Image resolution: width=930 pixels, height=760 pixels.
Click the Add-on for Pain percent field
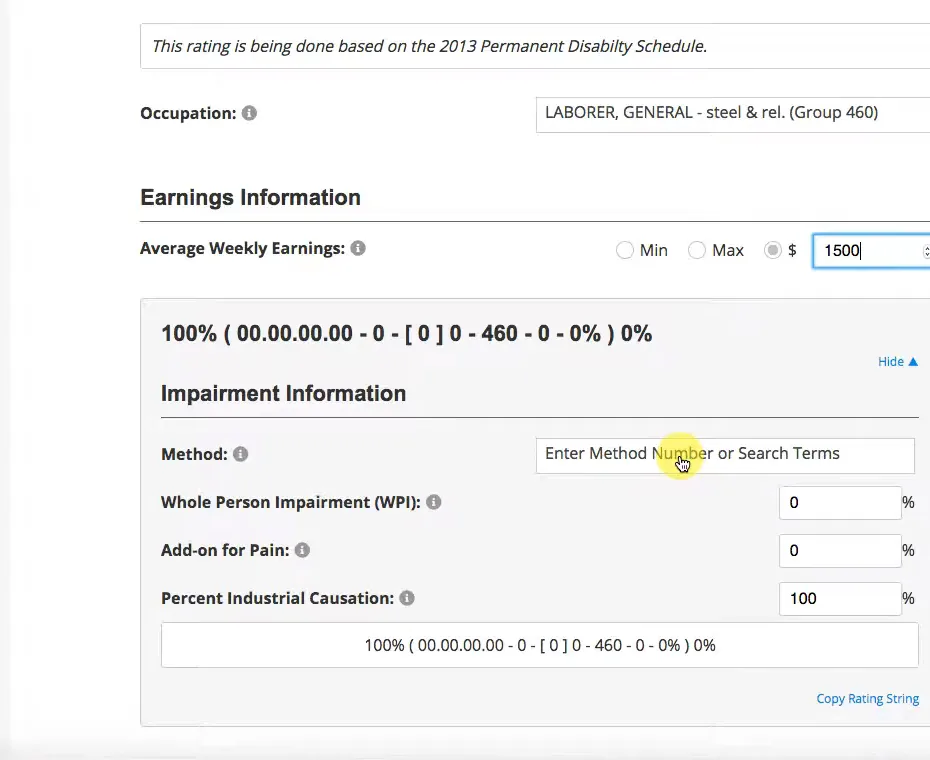pyautogui.click(x=840, y=551)
